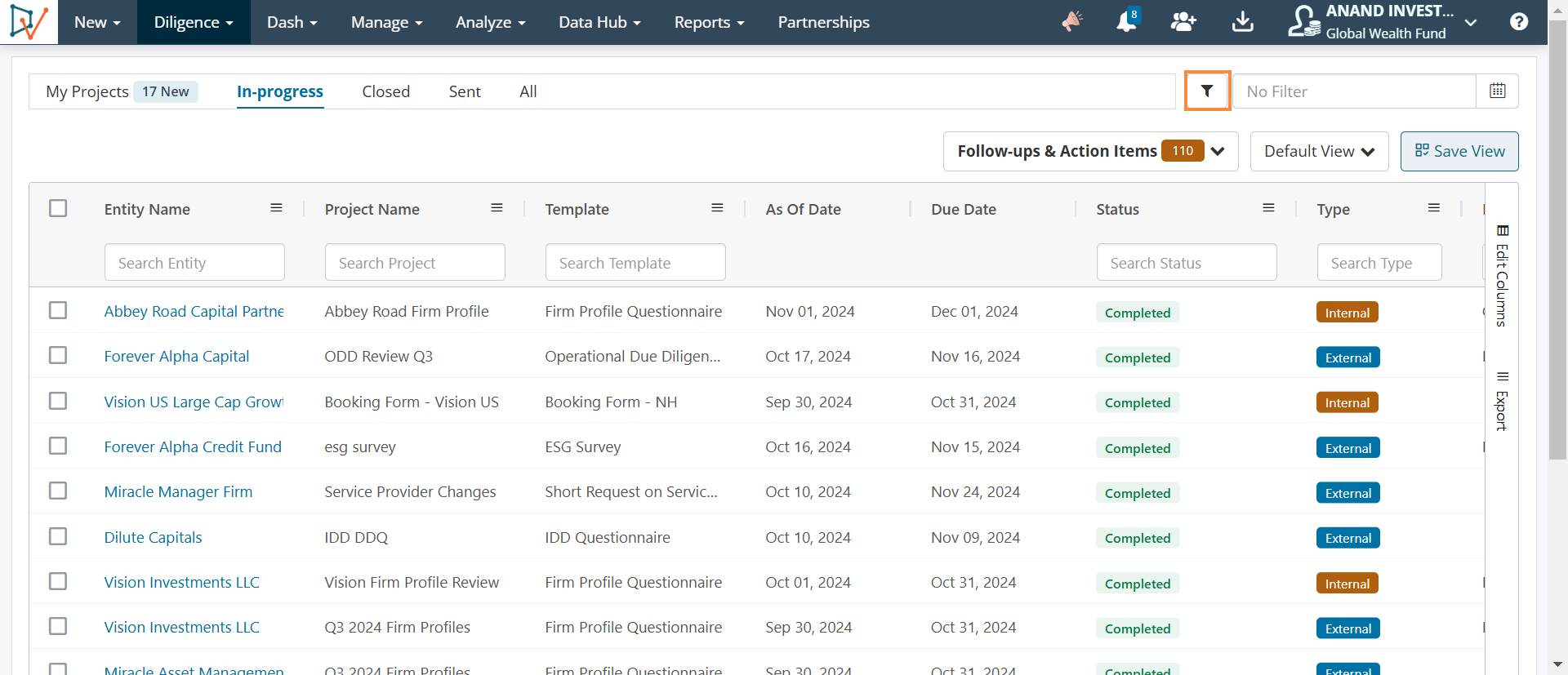Open the announcements megaphone icon
The width and height of the screenshot is (1568, 675).
coord(1072,21)
